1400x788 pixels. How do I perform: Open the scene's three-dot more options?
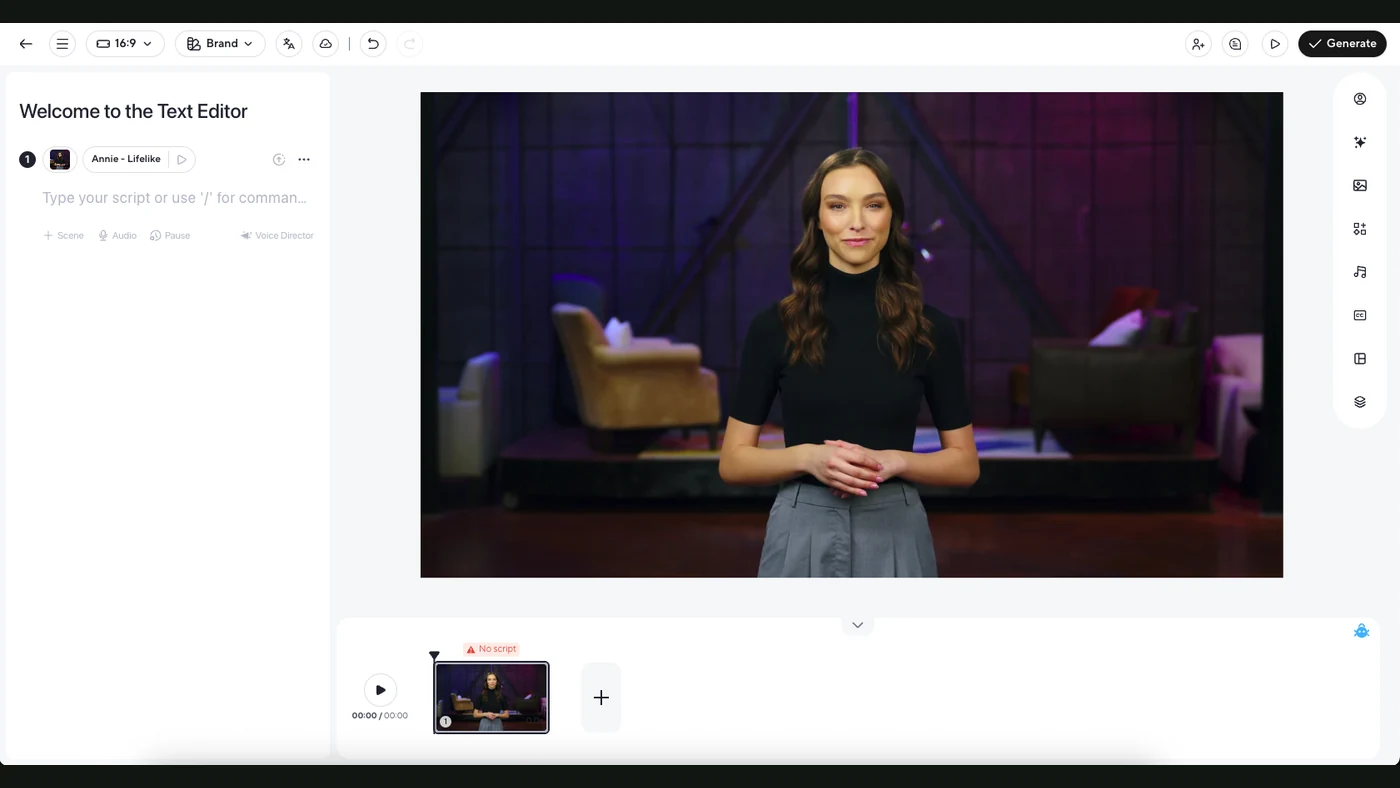coord(304,159)
